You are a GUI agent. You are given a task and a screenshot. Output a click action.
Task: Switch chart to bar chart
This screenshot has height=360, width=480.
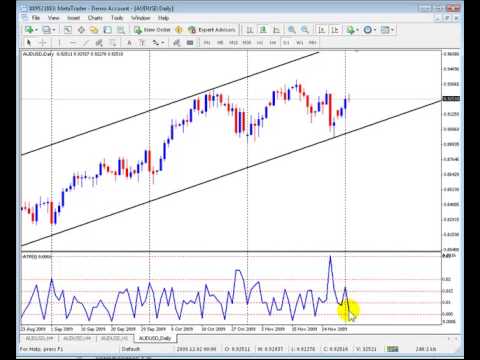point(249,30)
